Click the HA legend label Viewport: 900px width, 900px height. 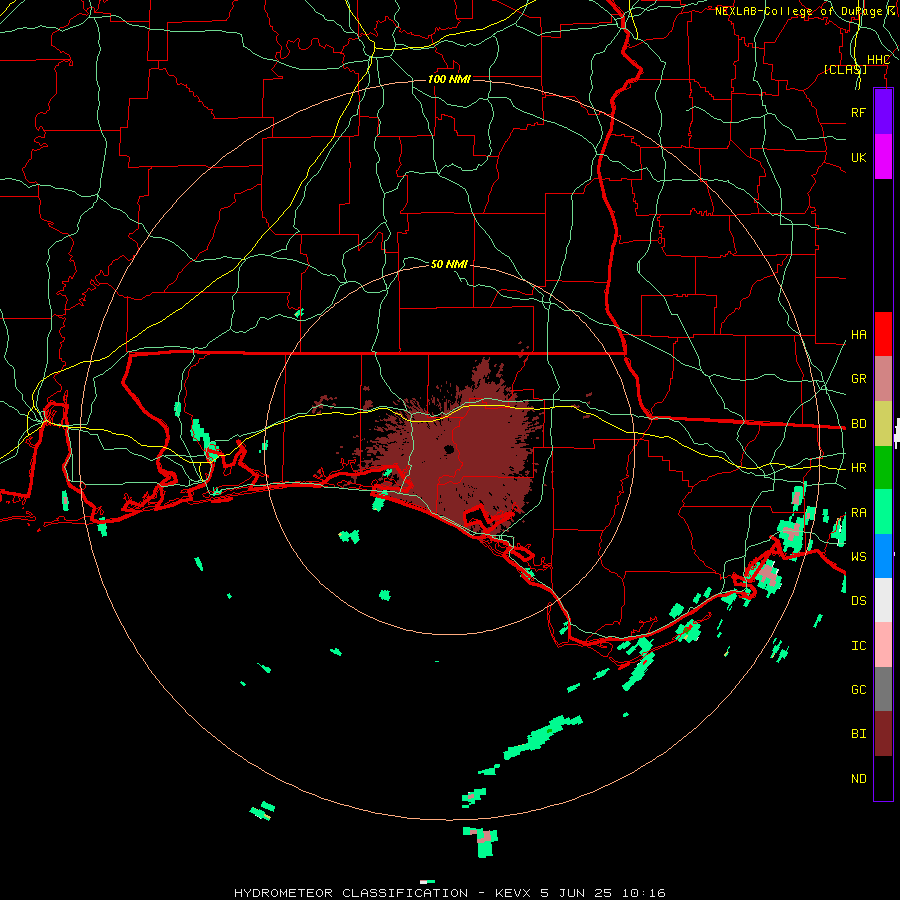click(858, 335)
